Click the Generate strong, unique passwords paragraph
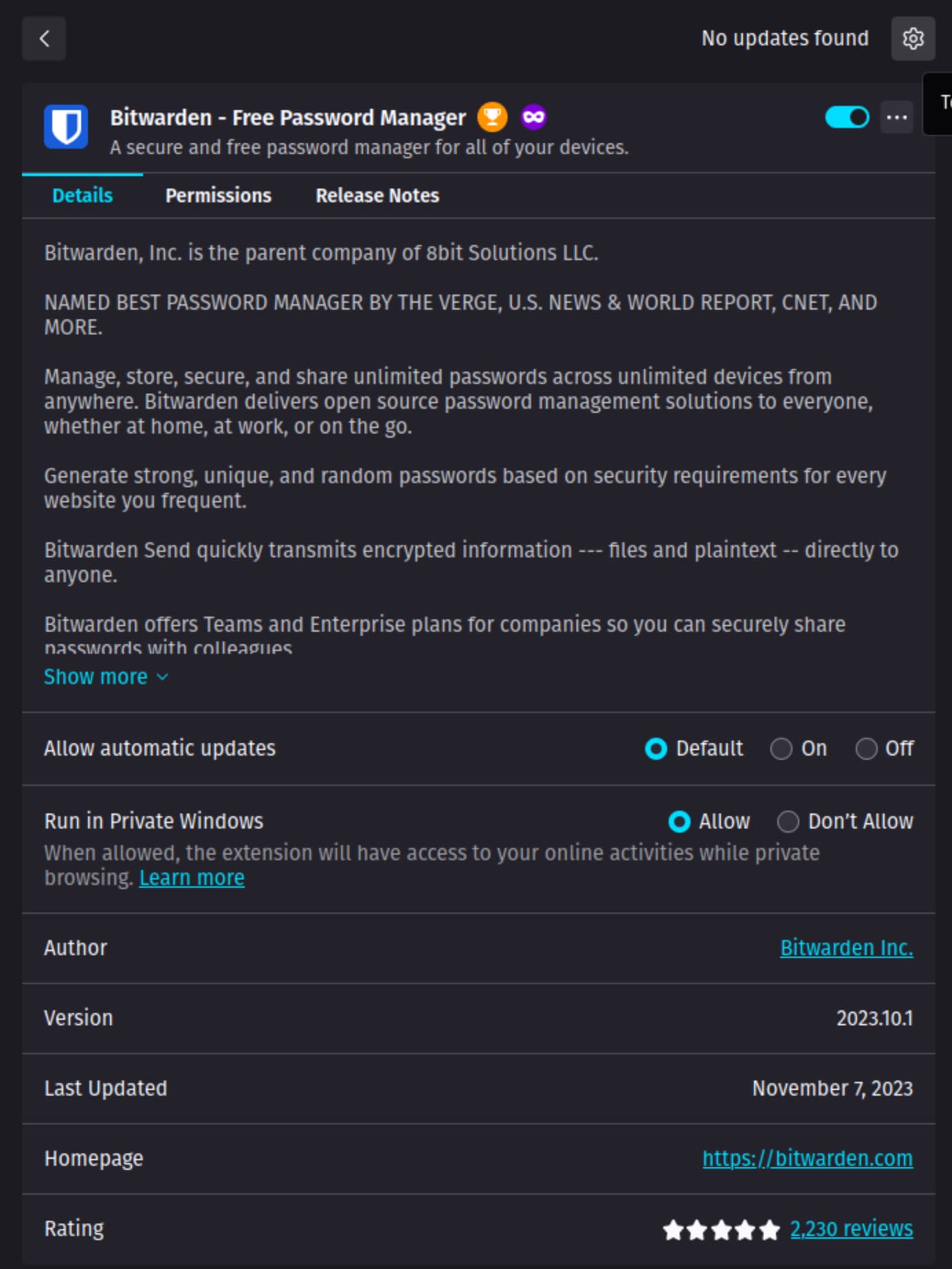952x1269 pixels. 465,489
